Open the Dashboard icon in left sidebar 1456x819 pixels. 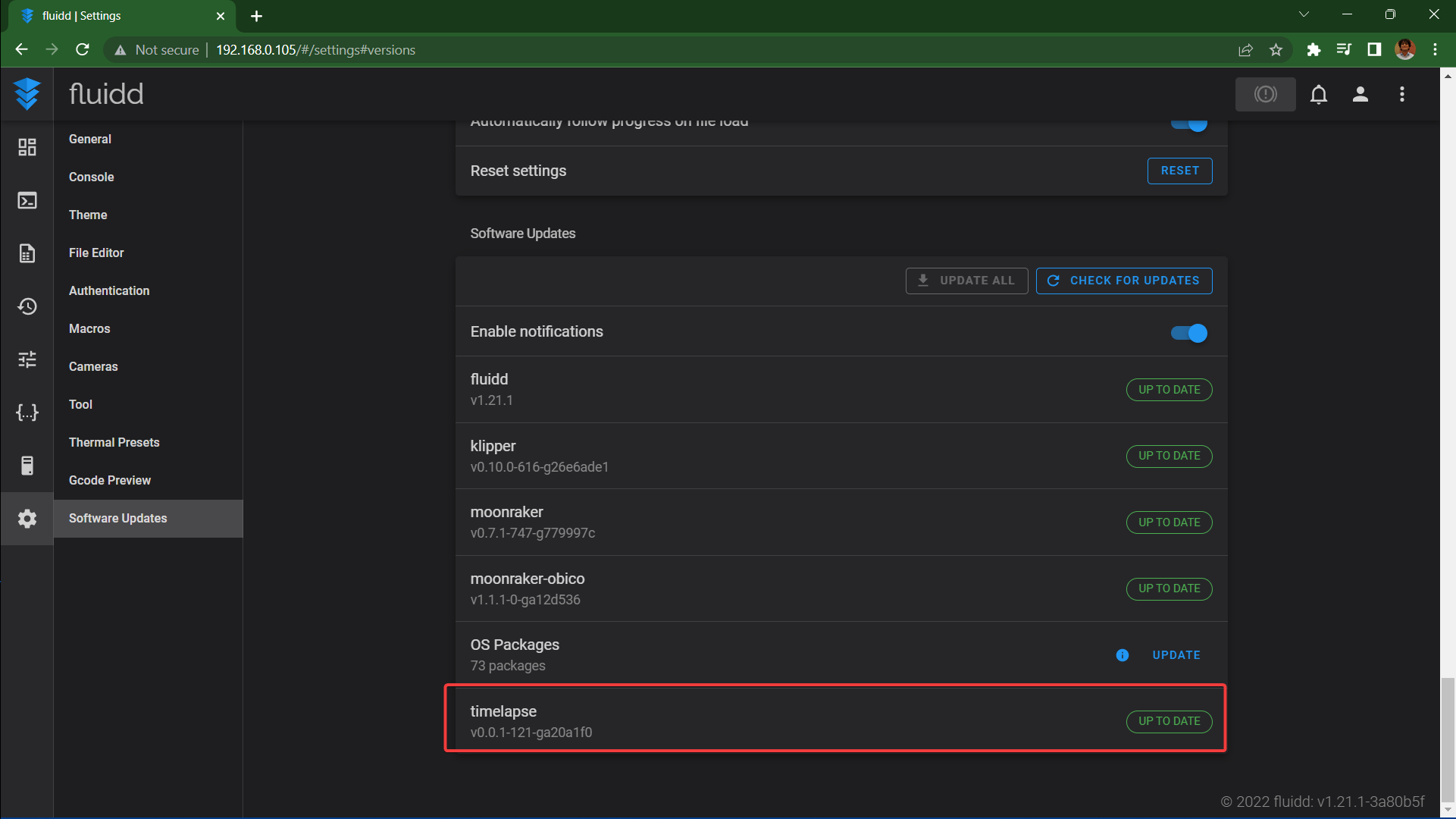(x=27, y=147)
